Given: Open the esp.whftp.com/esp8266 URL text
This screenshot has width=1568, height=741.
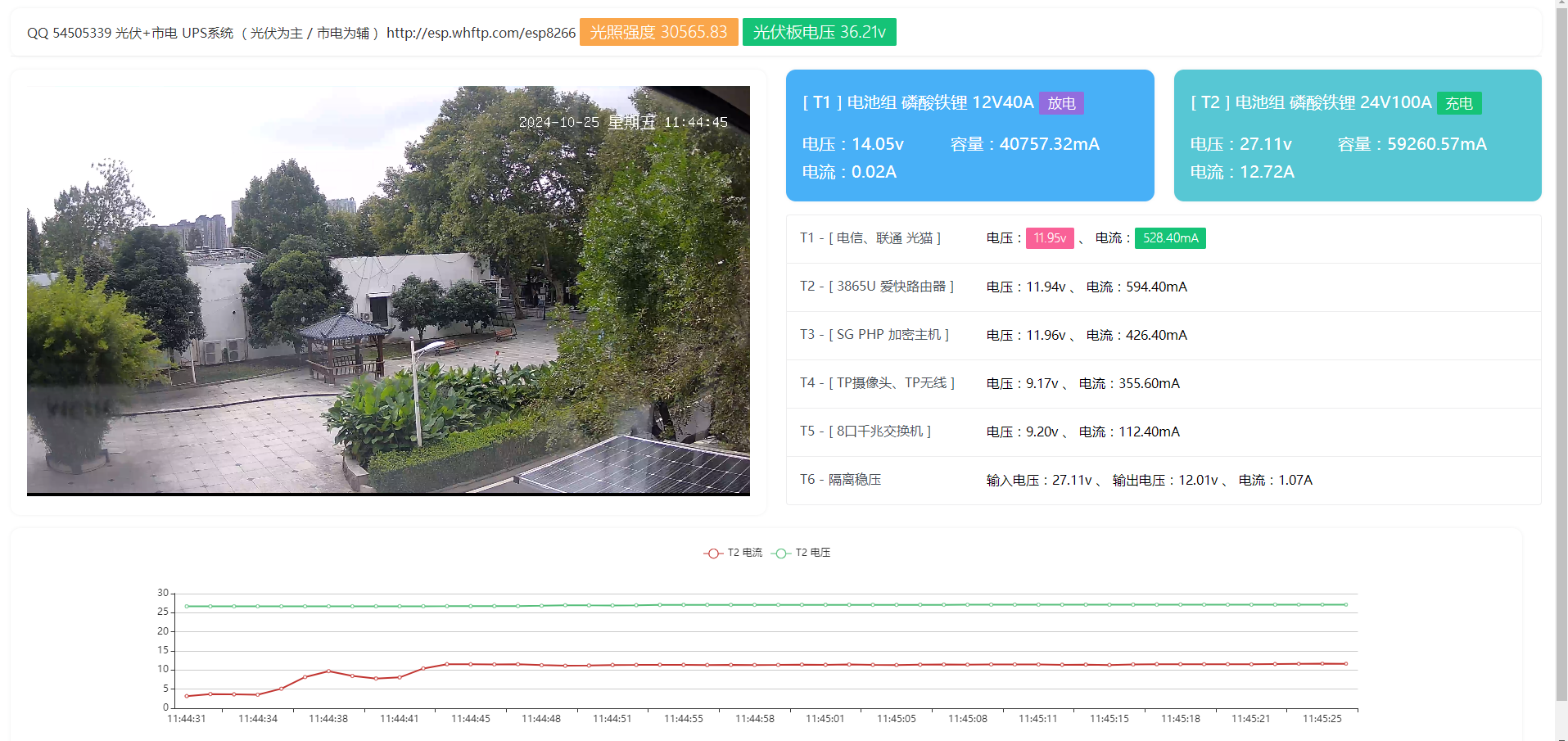Looking at the screenshot, I should 481,33.
